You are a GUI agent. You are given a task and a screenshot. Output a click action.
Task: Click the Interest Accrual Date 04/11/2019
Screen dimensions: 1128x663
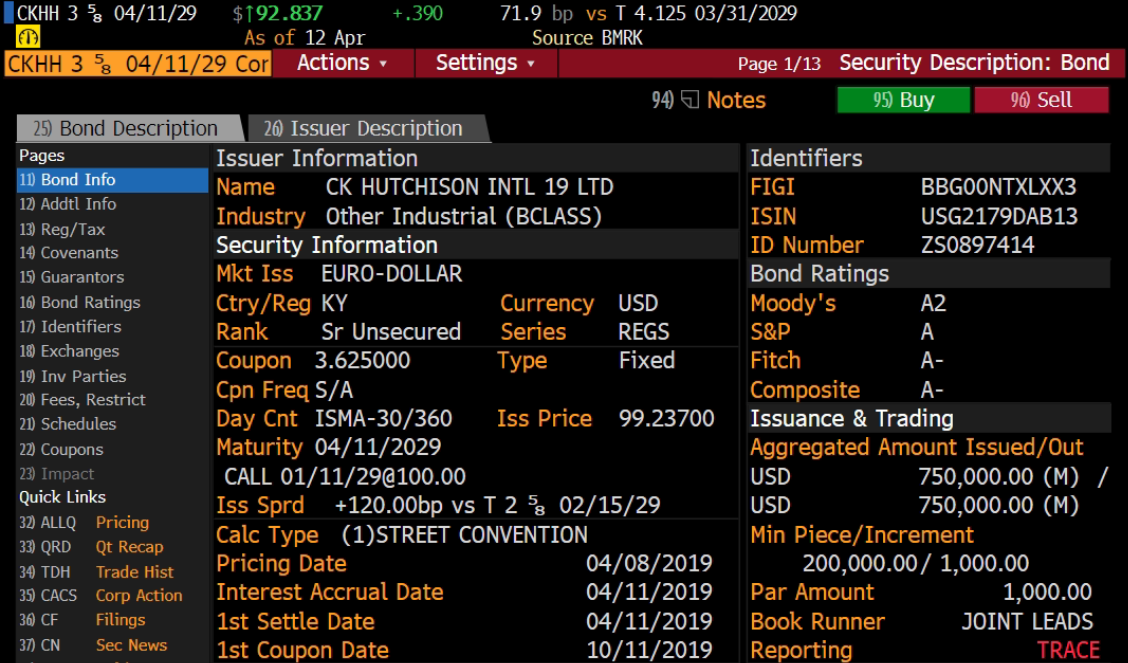tap(649, 592)
